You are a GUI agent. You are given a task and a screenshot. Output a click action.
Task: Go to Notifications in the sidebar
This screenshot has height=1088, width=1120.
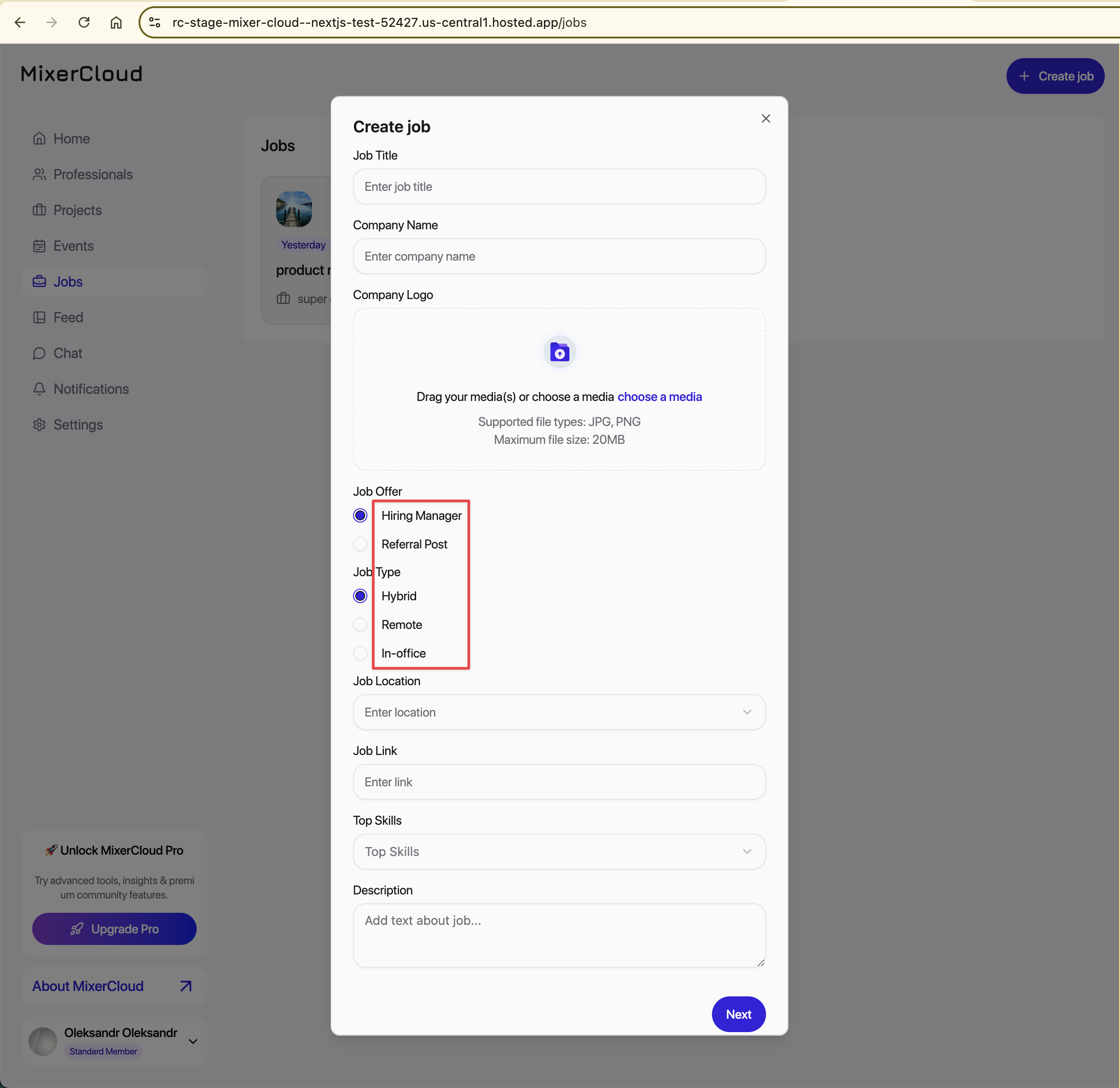coord(91,389)
